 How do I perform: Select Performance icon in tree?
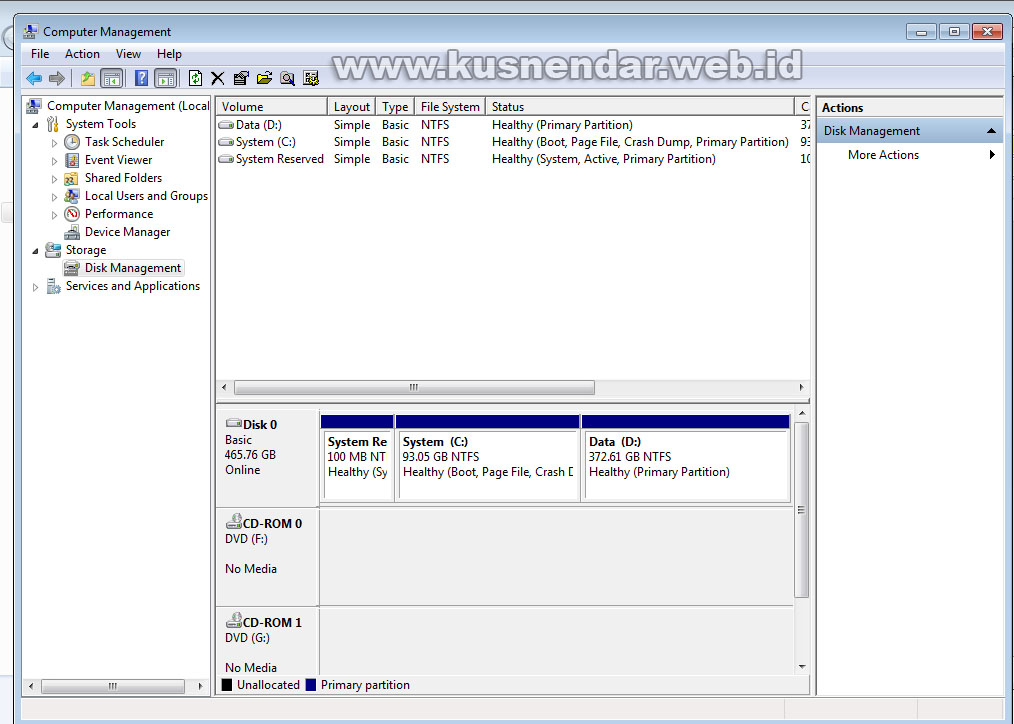tap(72, 214)
